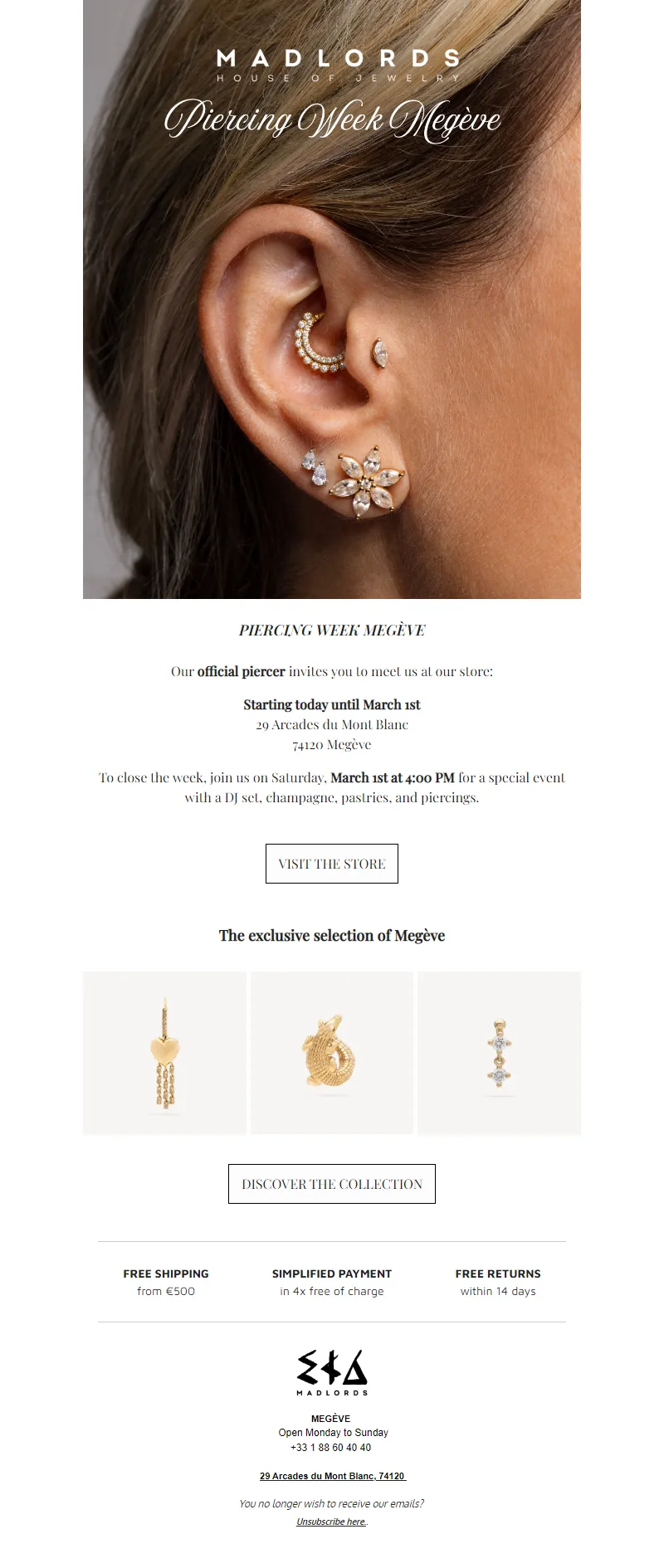Screen dimensions: 664x1568
Task: Click the crescent hoop daith piercing
Action: coord(319,343)
